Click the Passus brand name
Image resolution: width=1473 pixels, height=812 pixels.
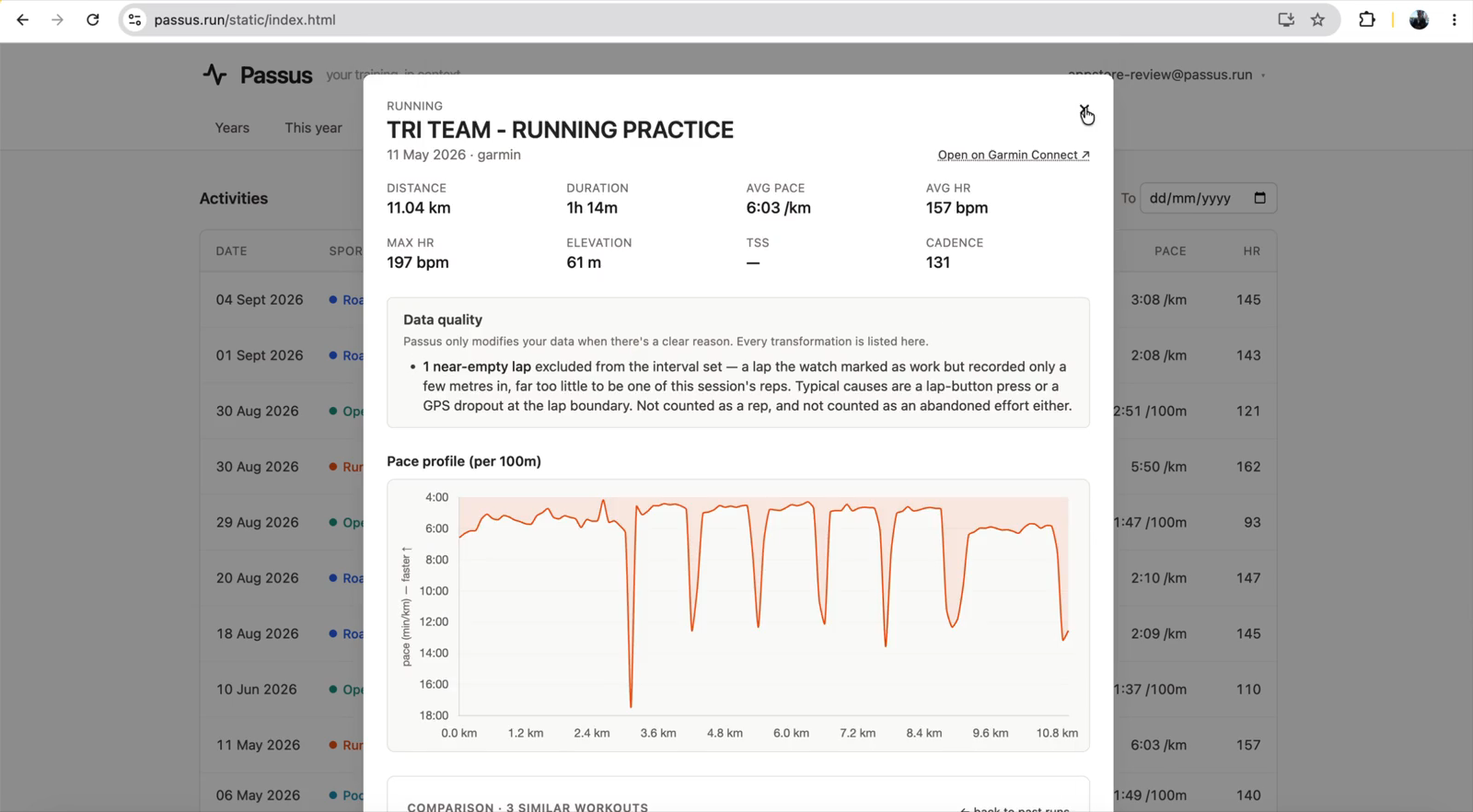click(276, 75)
